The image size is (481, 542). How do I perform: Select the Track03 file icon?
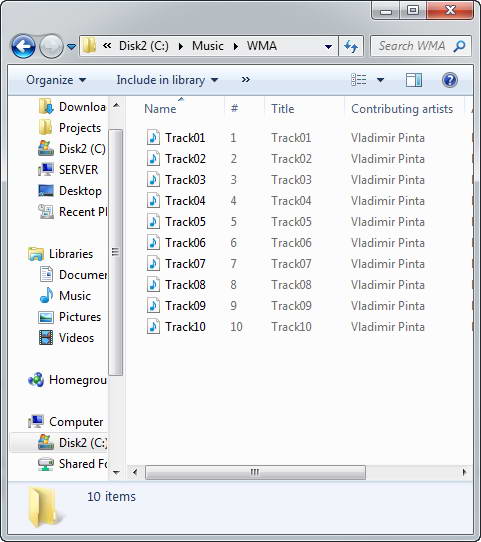pyautogui.click(x=153, y=179)
